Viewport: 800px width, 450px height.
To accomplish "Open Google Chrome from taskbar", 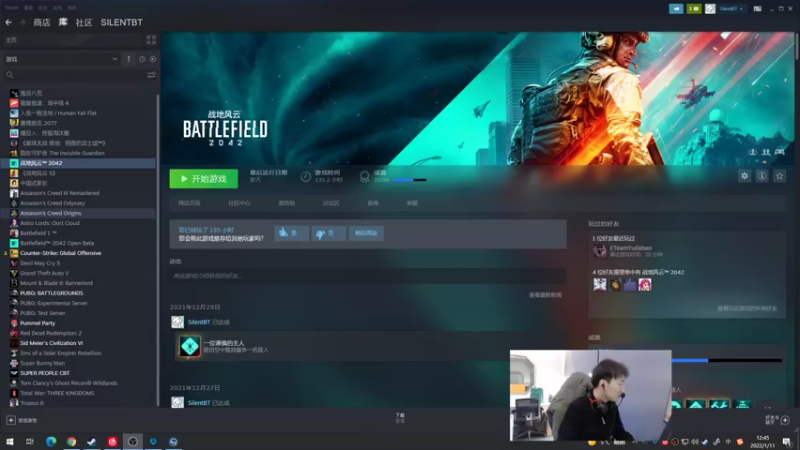I will pos(71,442).
